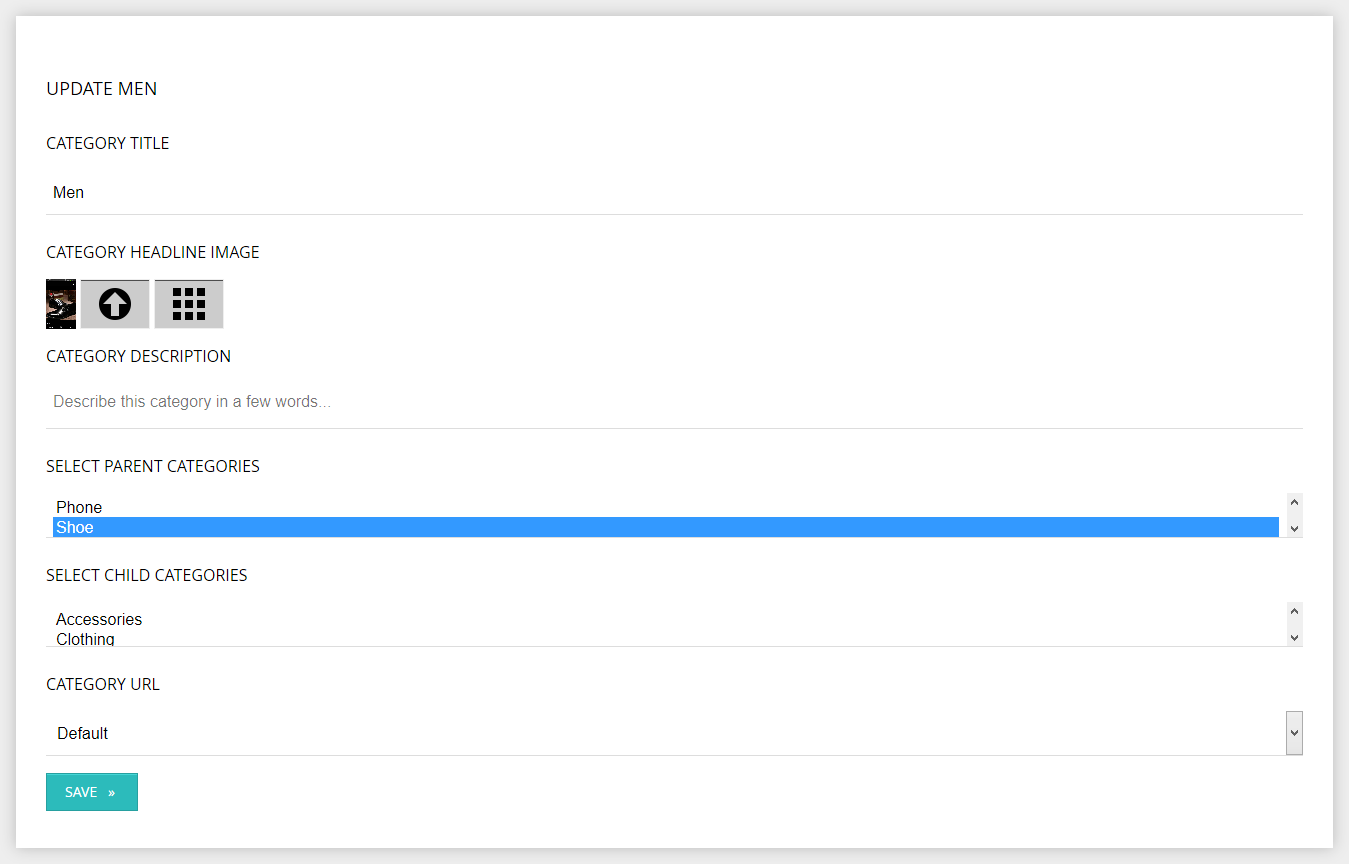Viewport: 1349px width, 864px height.
Task: Open the Category URL dropdown arrow
Action: point(1294,733)
